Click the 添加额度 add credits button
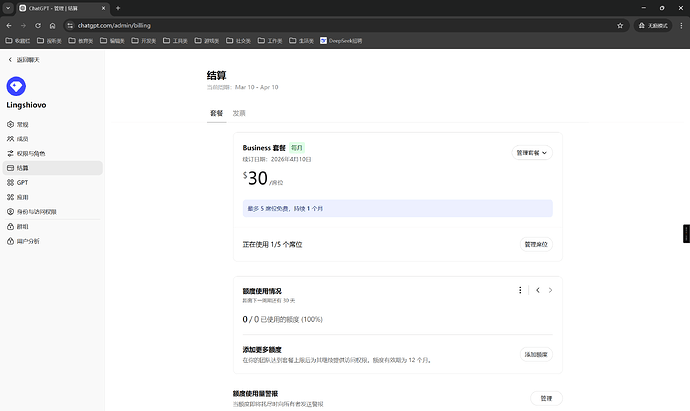The width and height of the screenshot is (690, 411). pyautogui.click(x=536, y=354)
